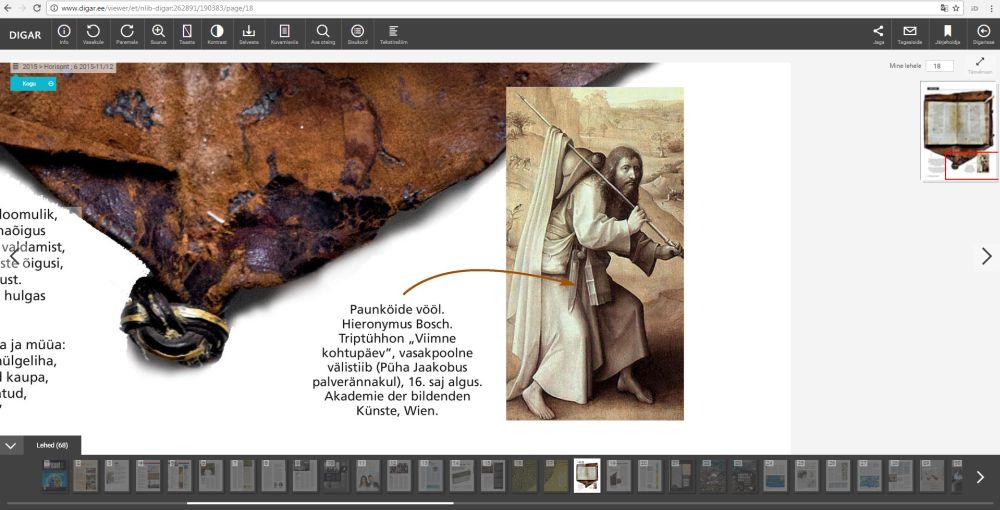Rotate page left with Vasakule
The height and width of the screenshot is (510, 1000).
(x=93, y=33)
